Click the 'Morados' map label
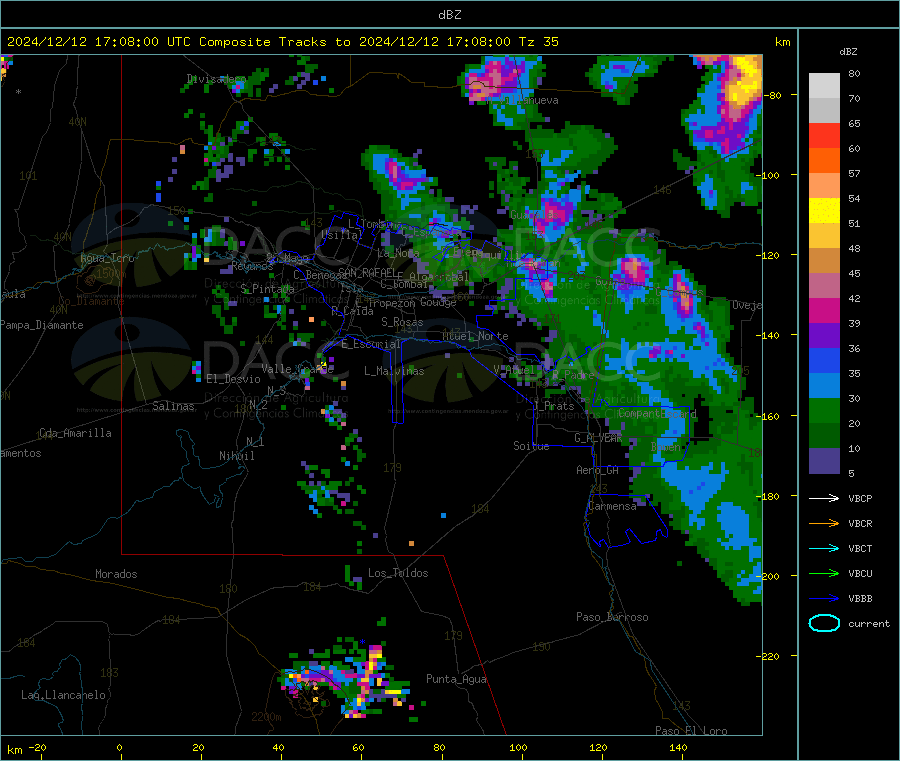This screenshot has height=761, width=900. (x=116, y=574)
